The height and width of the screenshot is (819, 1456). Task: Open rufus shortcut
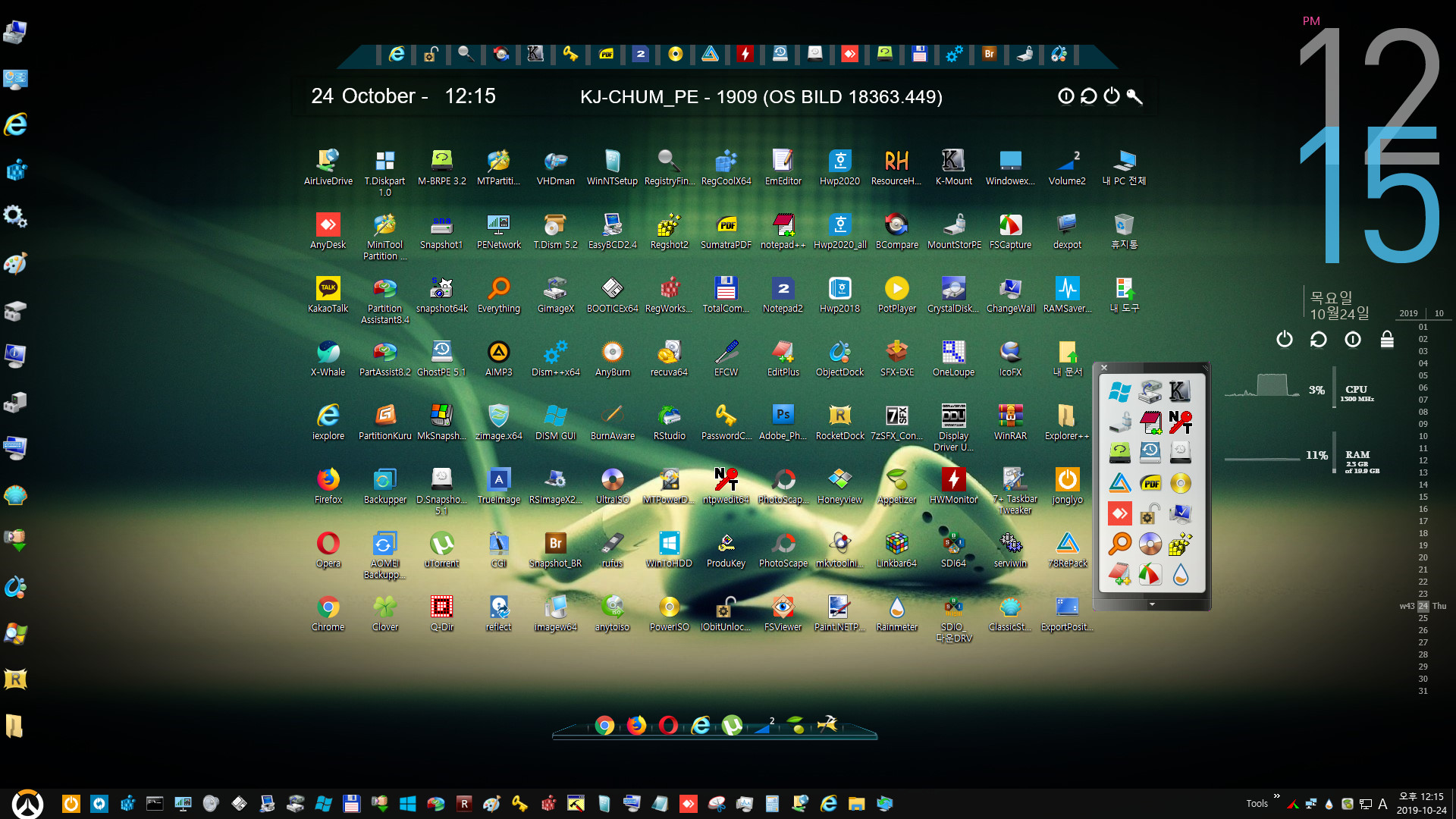pyautogui.click(x=612, y=549)
